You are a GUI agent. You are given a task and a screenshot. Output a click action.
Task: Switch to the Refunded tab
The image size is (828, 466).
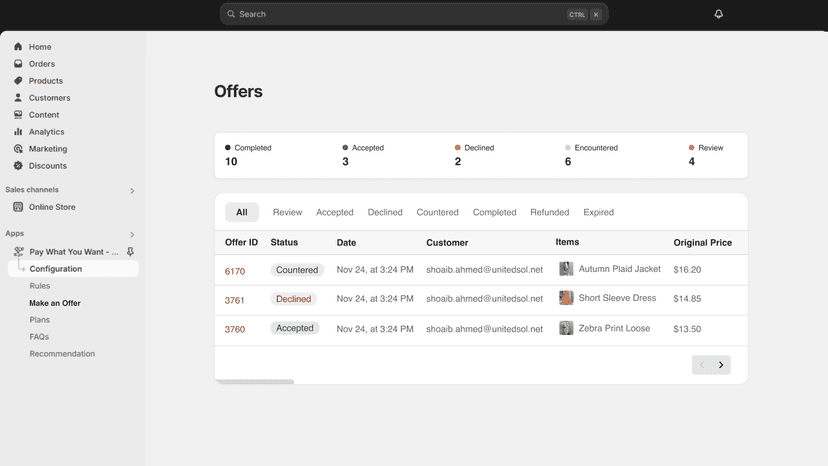(x=550, y=212)
